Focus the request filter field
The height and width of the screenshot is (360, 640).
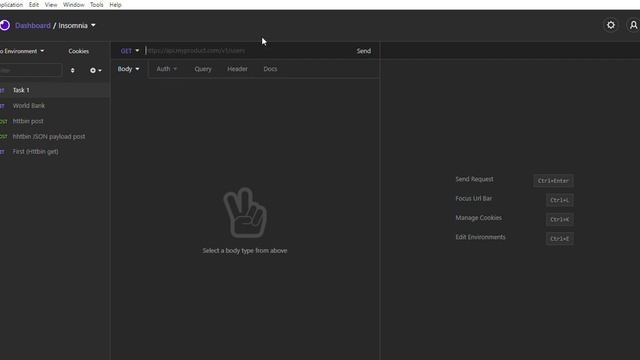coord(31,70)
